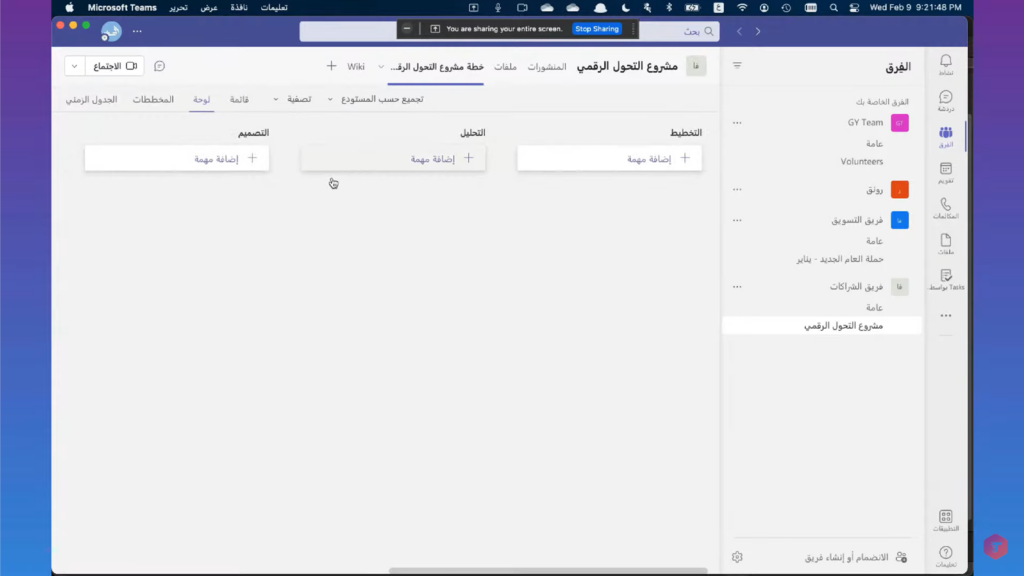Open فريق التسويق more options ellipsis

coord(737,220)
